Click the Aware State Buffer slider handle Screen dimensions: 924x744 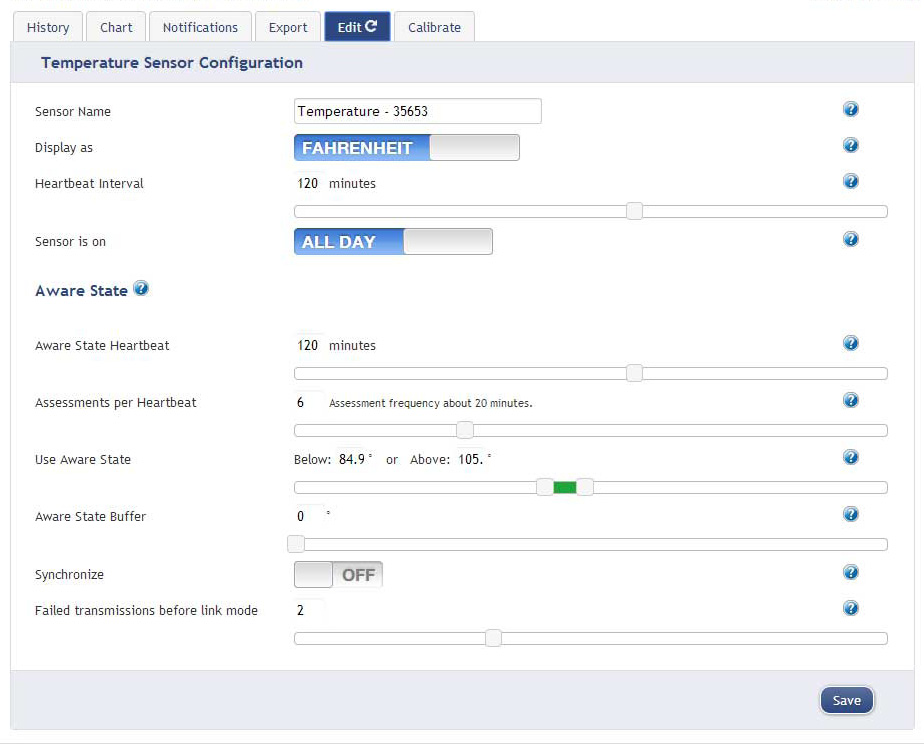click(x=296, y=544)
